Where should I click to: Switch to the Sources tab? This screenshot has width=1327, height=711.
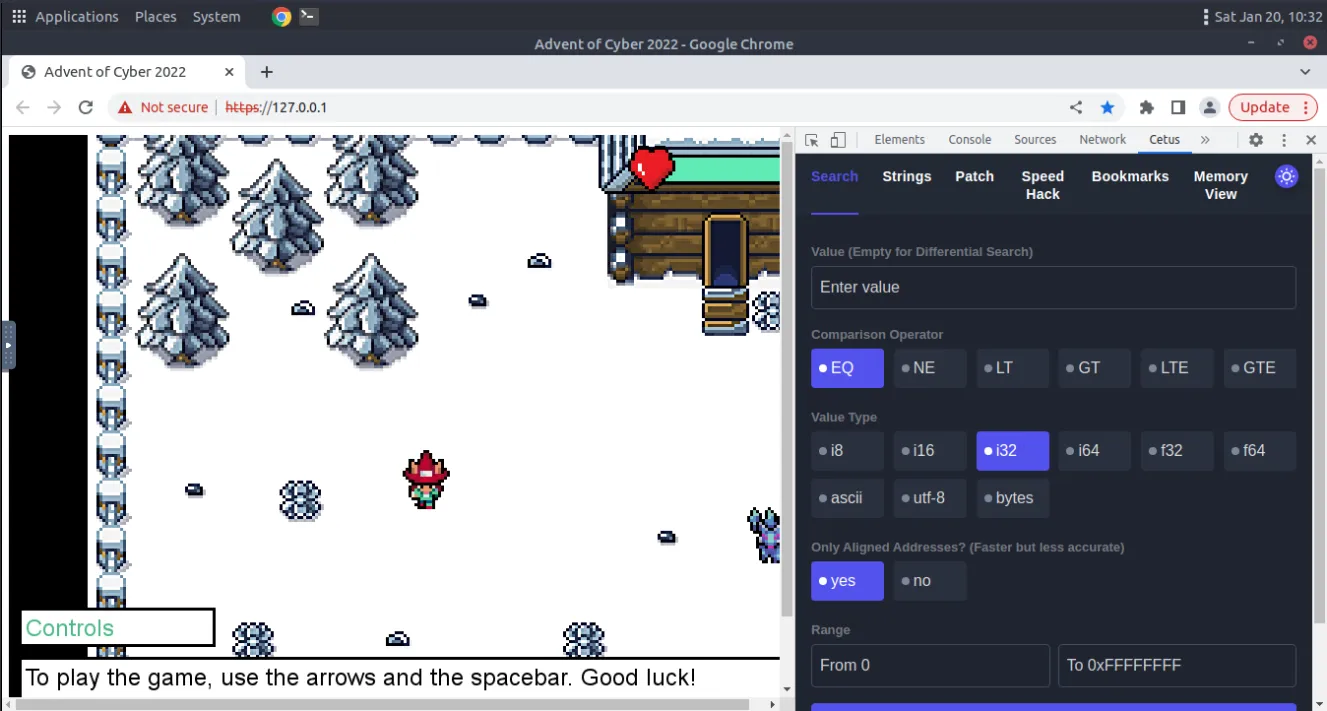click(1035, 140)
